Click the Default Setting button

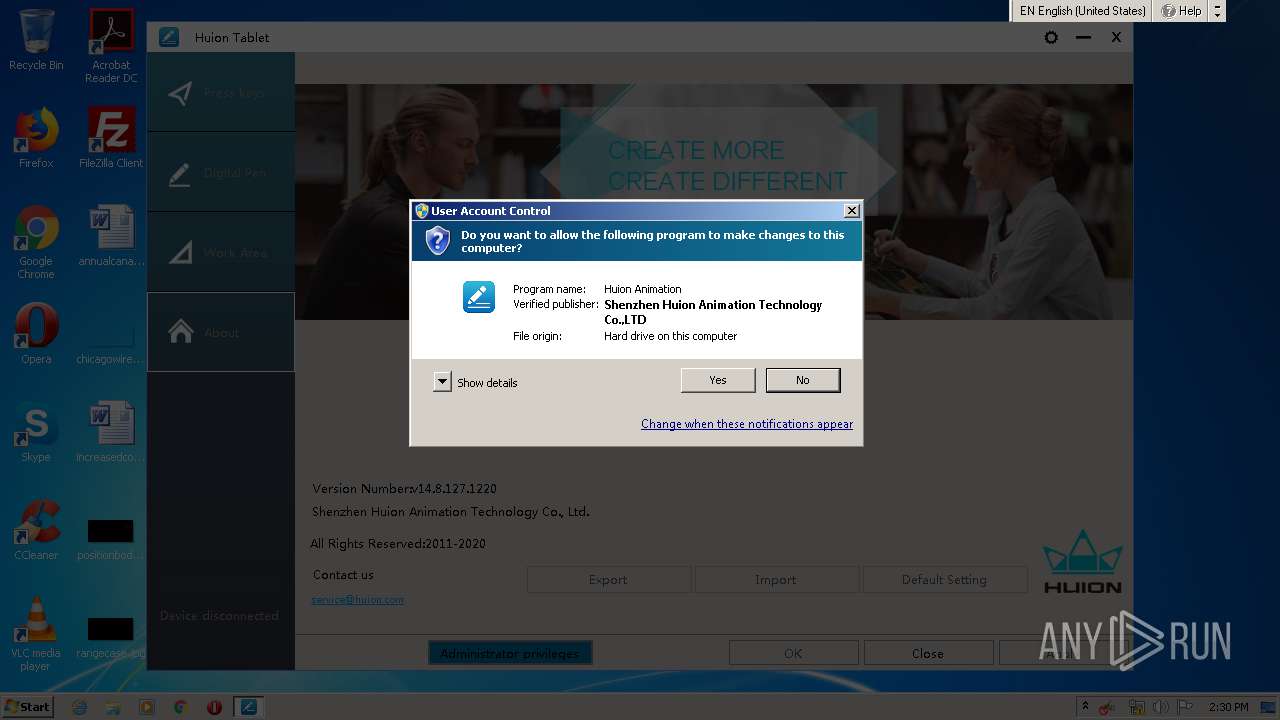tap(944, 580)
